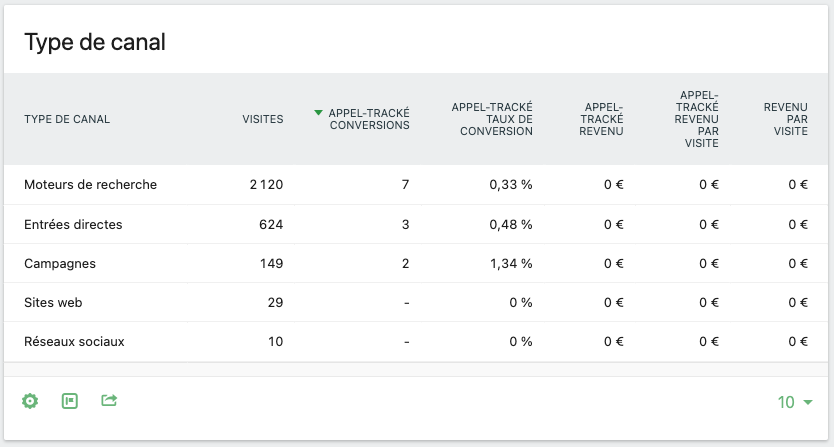The height and width of the screenshot is (447, 834).
Task: Select the Entrées directes row
Action: point(416,224)
